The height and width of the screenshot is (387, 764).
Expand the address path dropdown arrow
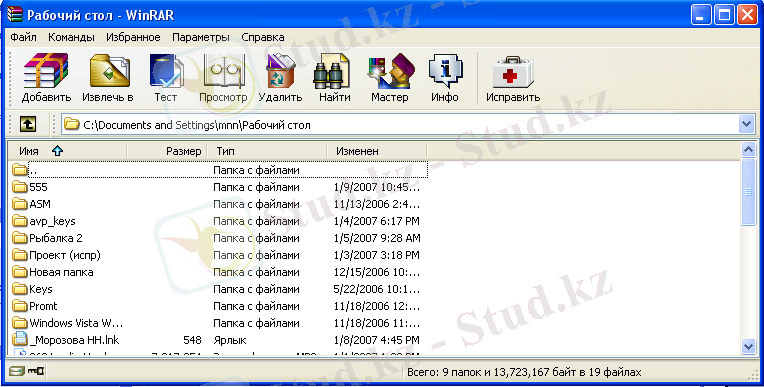[746, 125]
